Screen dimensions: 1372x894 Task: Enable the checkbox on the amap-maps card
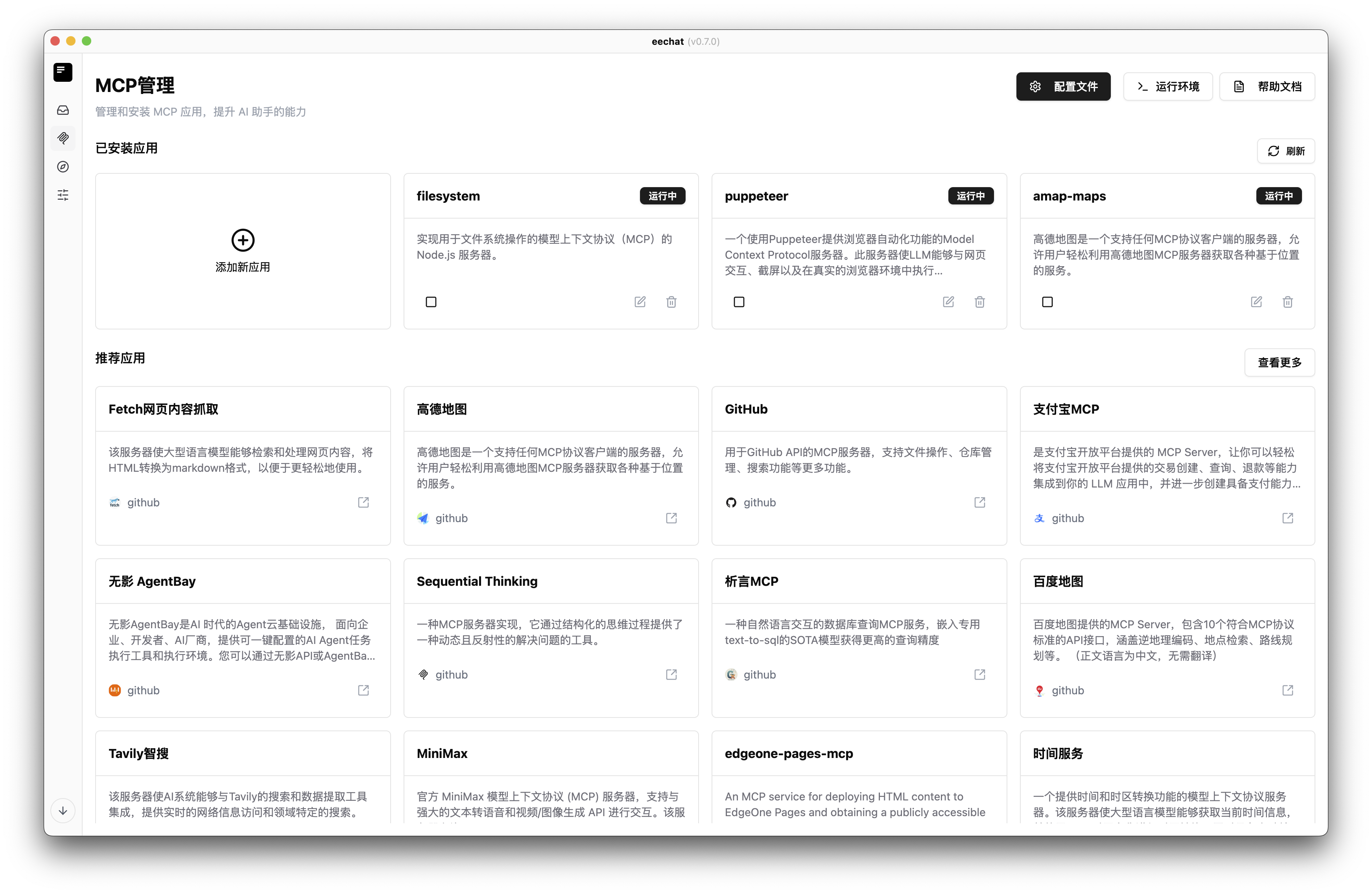(1047, 301)
